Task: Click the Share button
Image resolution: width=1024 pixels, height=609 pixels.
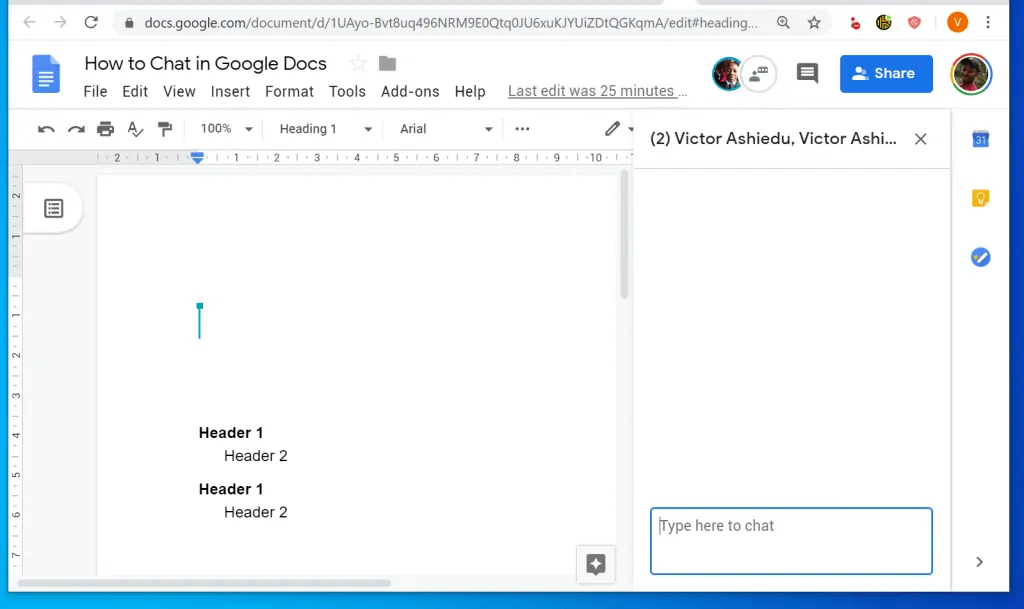Action: coord(886,73)
